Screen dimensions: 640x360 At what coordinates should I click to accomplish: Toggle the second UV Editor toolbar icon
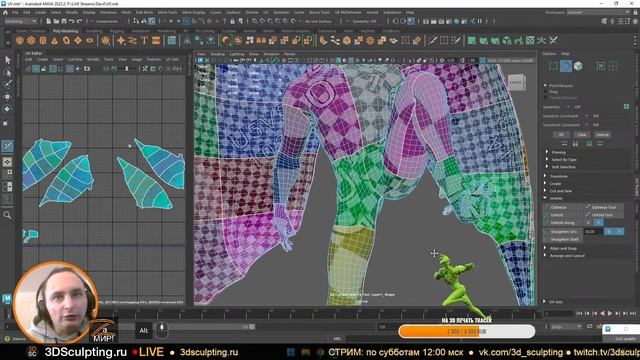[36, 69]
